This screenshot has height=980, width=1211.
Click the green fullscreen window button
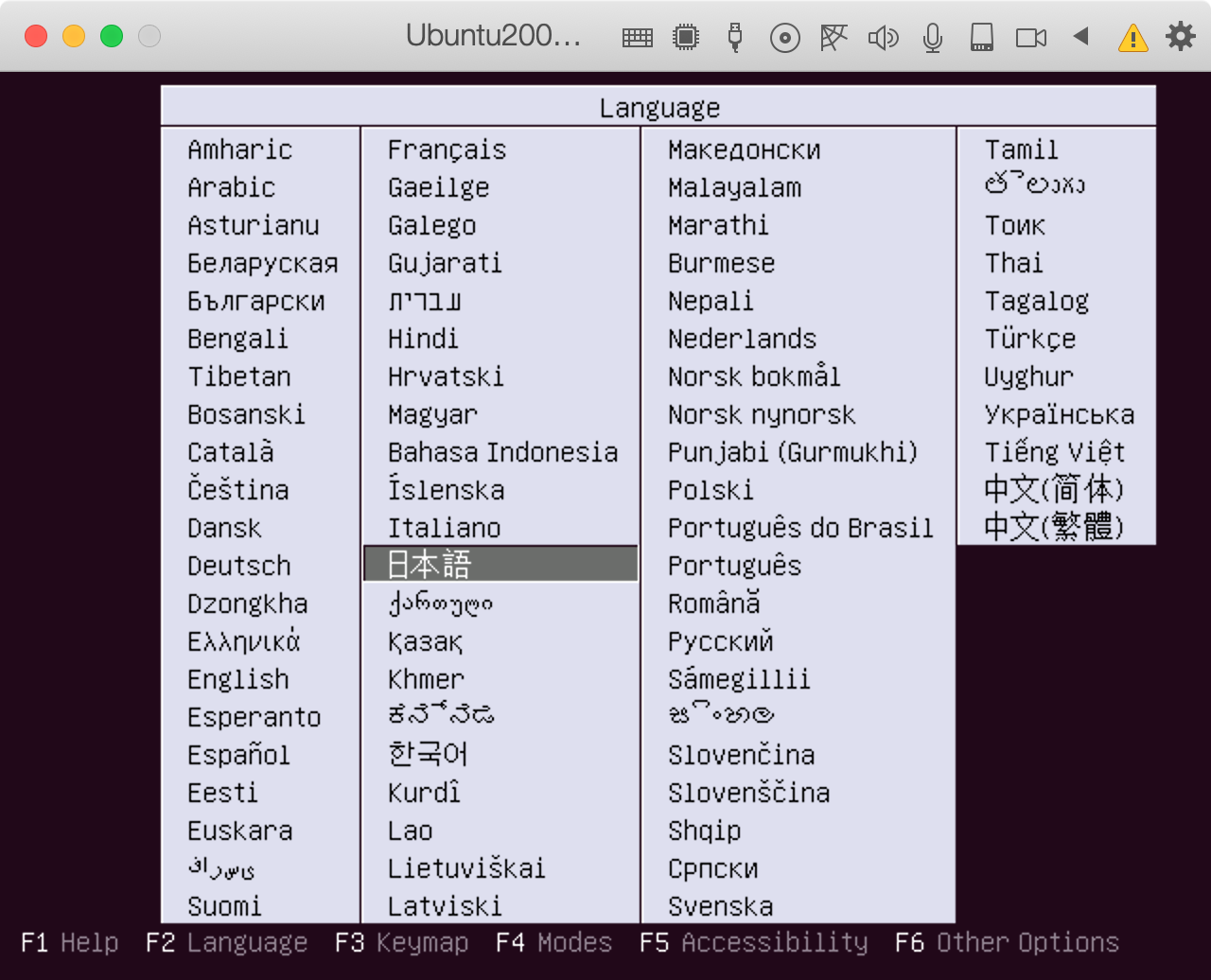pos(112,37)
